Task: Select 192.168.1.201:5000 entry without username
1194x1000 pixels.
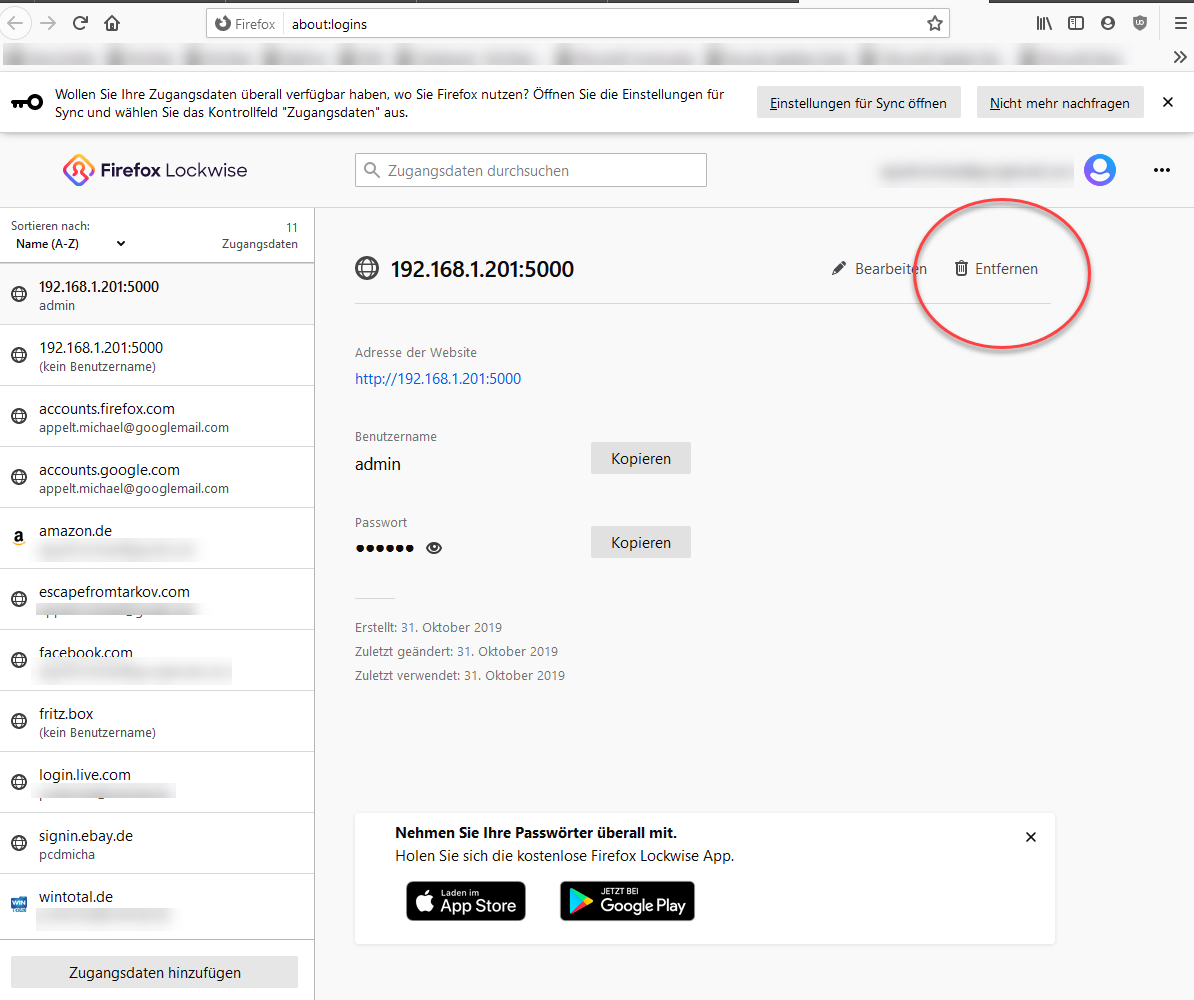Action: click(x=157, y=356)
